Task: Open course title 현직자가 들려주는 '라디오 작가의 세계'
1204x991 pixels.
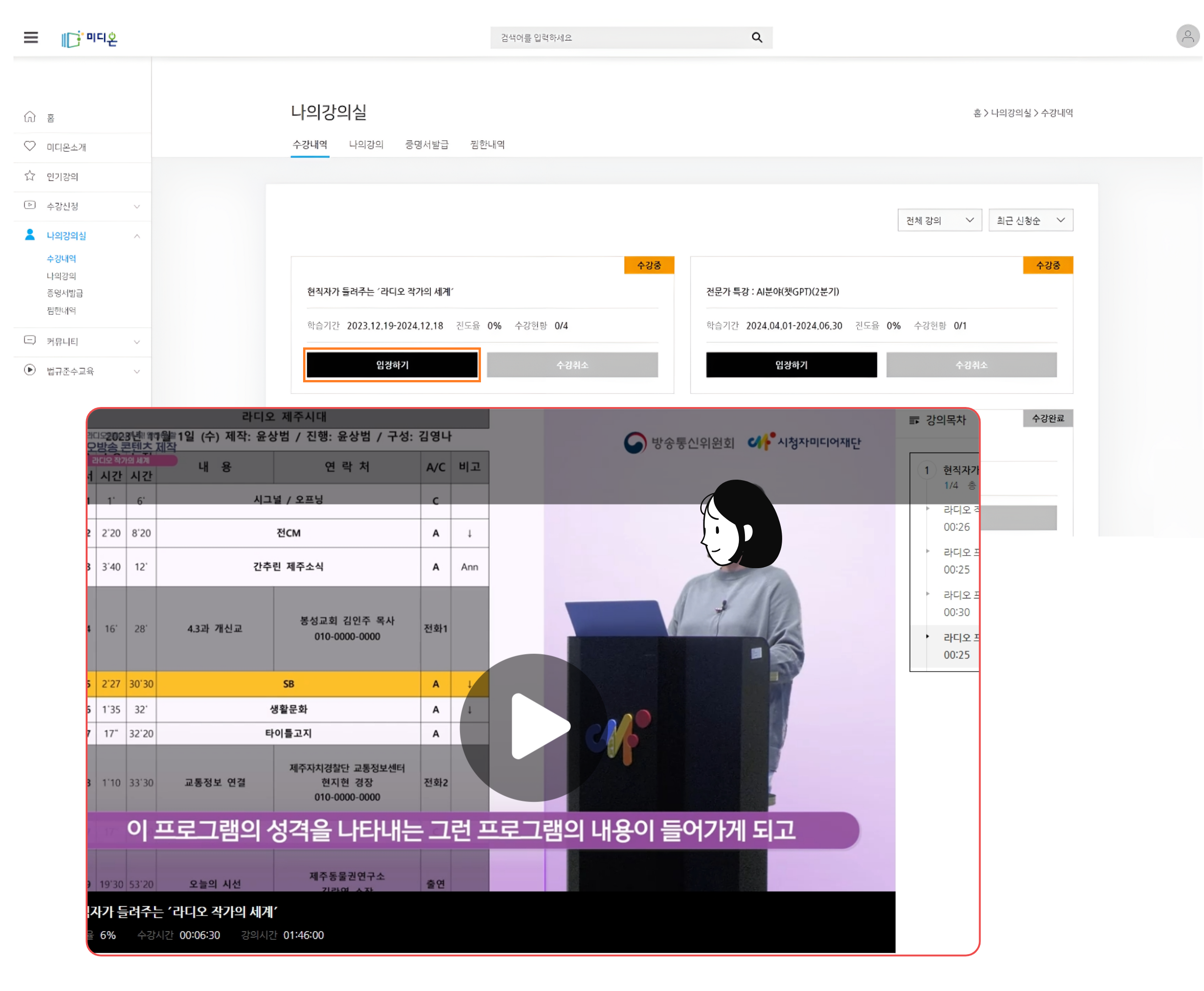Action: pos(380,292)
